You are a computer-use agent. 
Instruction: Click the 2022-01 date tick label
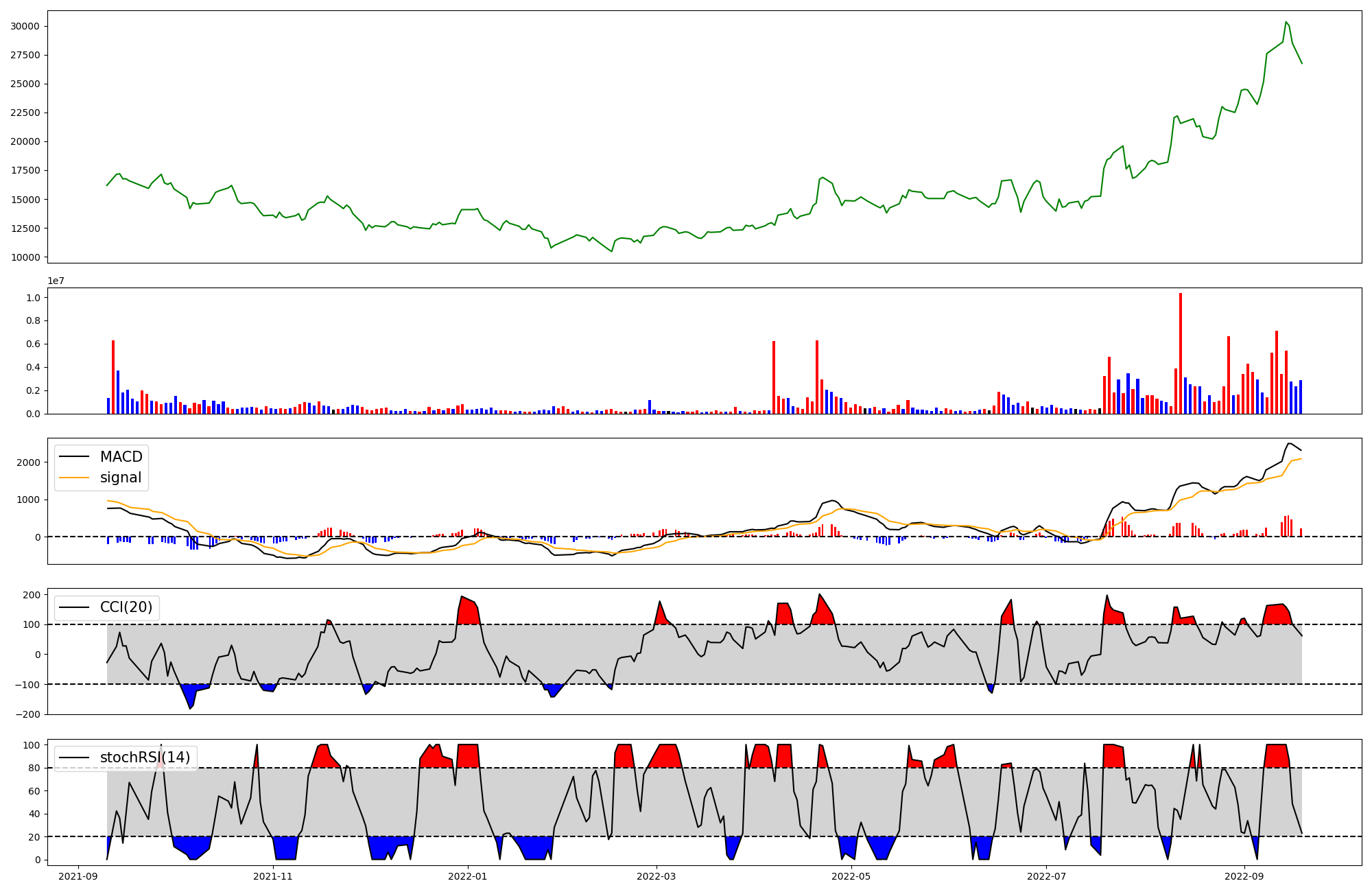[x=468, y=876]
